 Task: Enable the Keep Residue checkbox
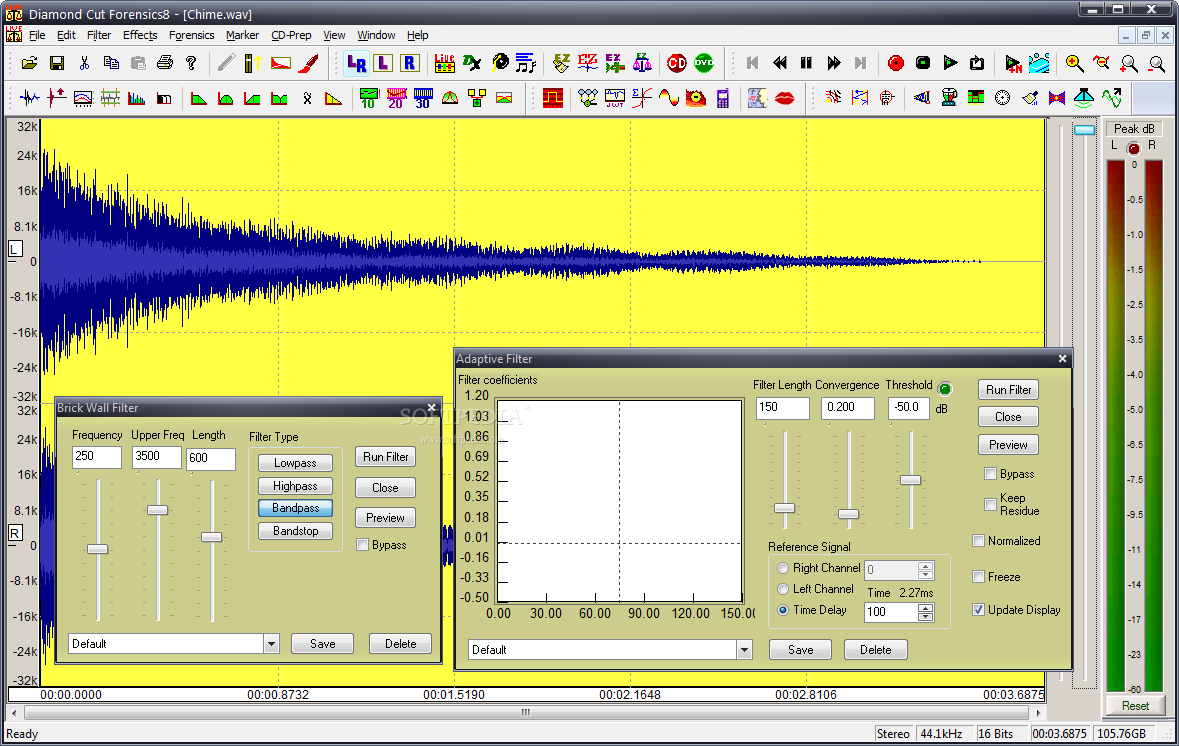coord(990,504)
